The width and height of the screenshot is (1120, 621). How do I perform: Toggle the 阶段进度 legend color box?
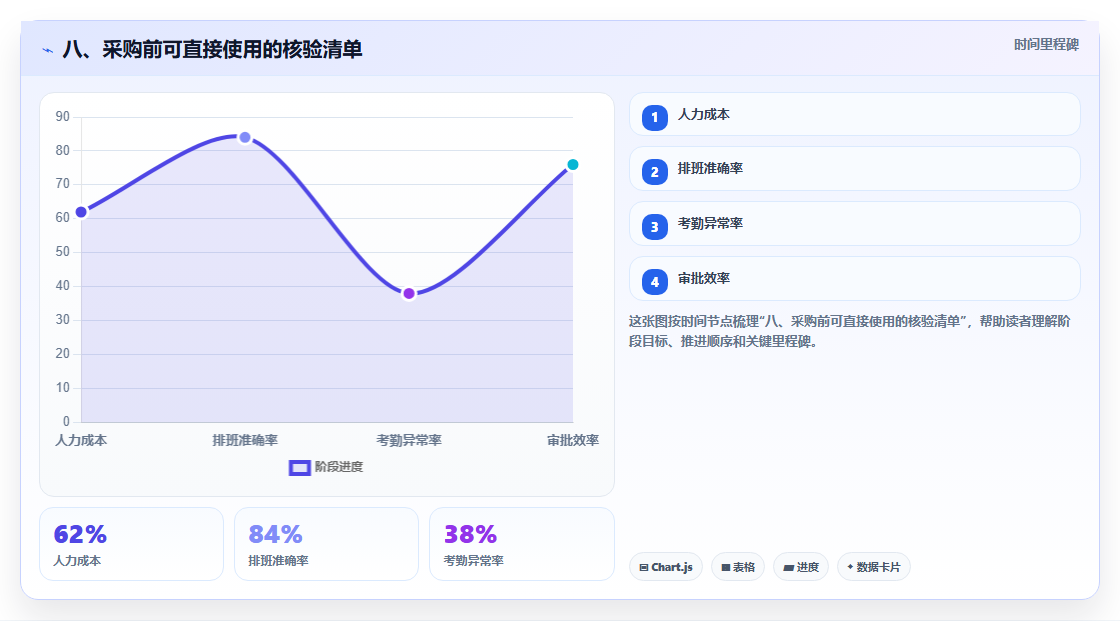click(x=299, y=467)
